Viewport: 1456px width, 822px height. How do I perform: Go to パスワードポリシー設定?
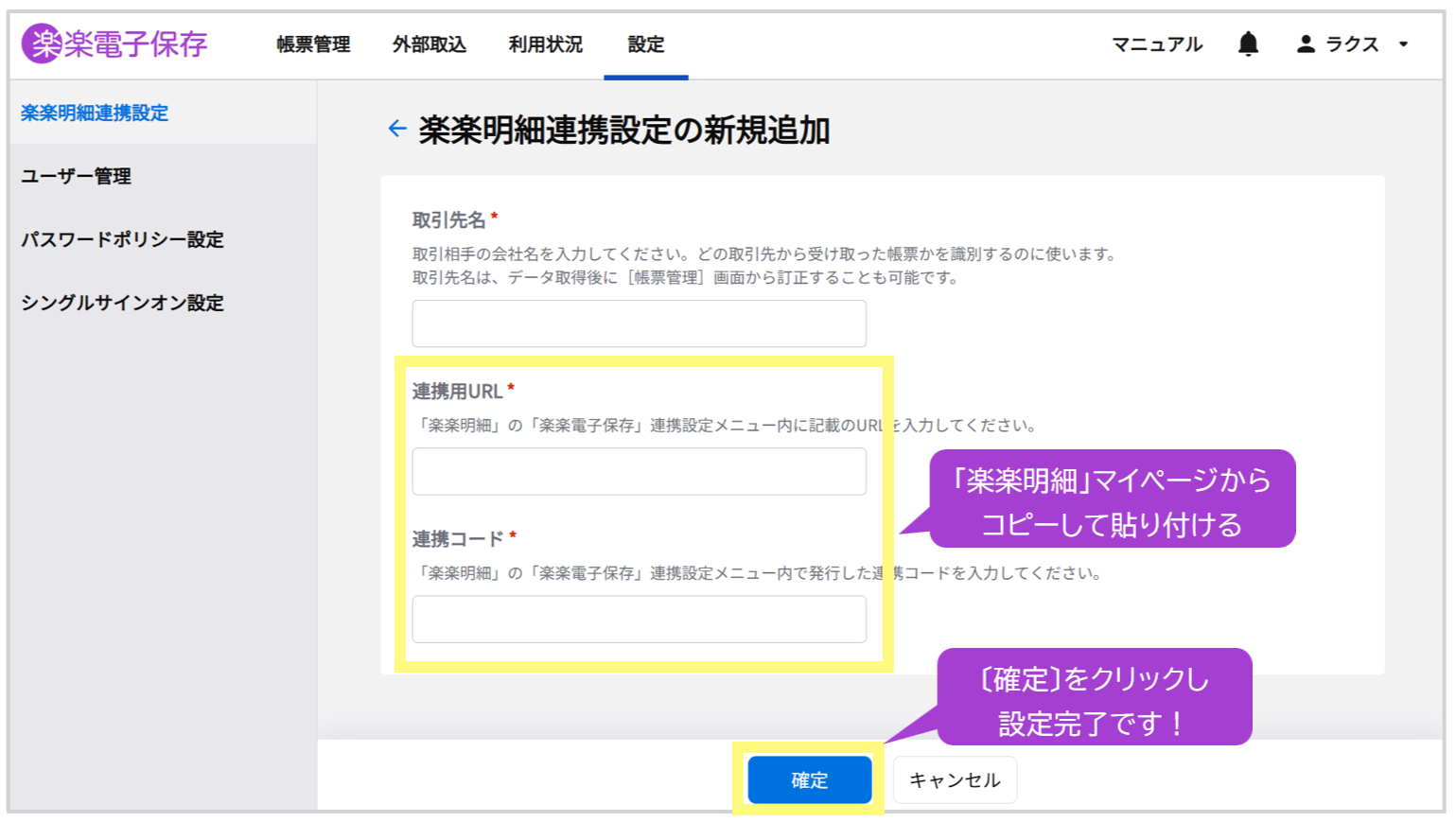[x=122, y=239]
